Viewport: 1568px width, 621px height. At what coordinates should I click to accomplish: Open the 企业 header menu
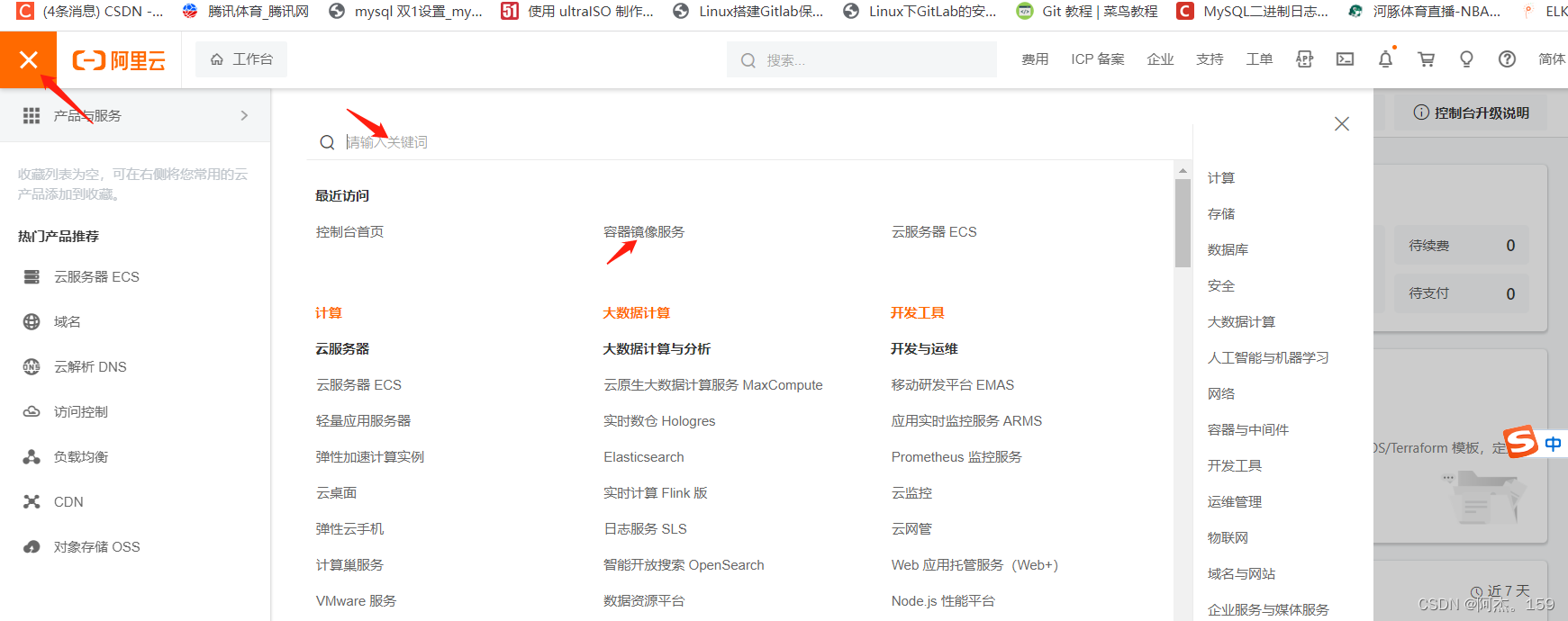pos(1160,59)
